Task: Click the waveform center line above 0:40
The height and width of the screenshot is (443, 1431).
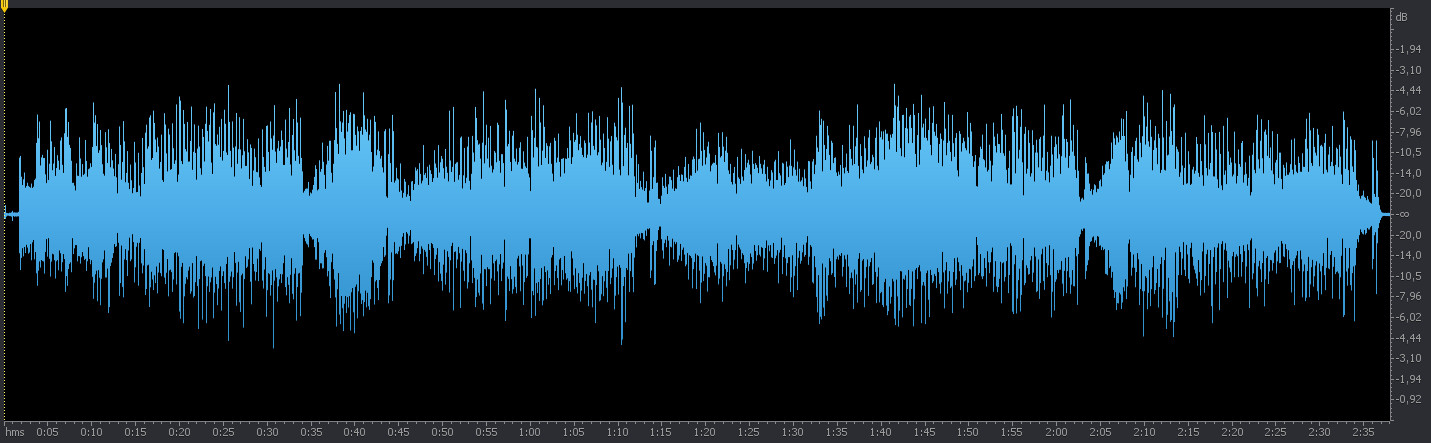Action: click(354, 214)
